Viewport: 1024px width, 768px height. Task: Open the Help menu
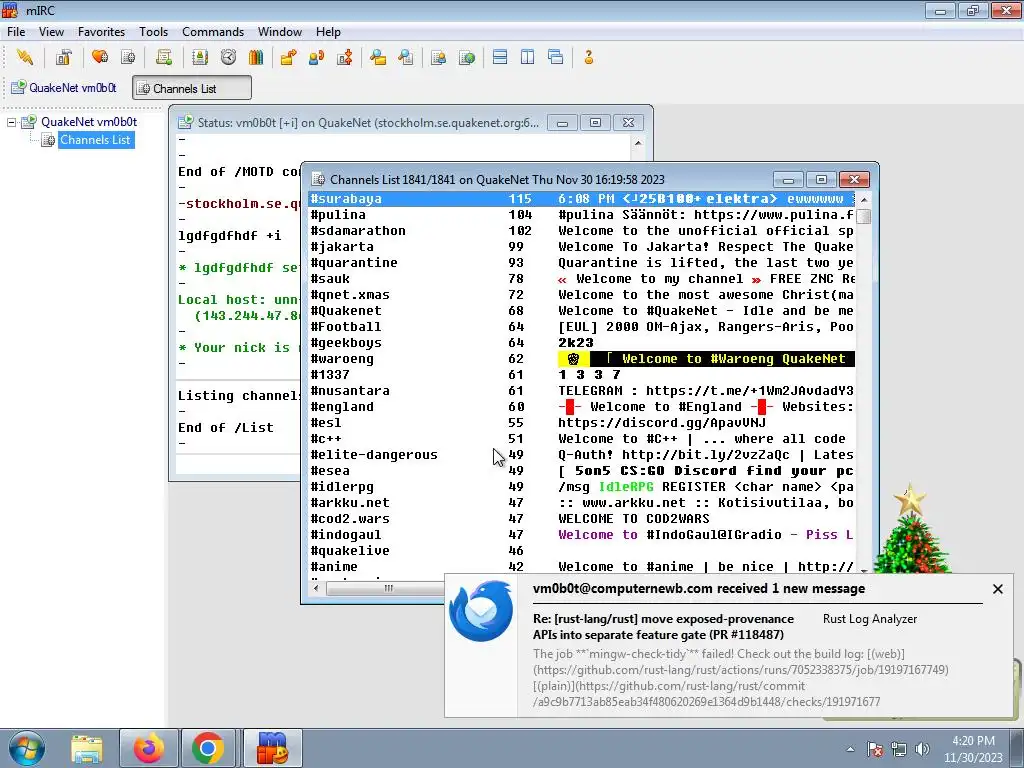328,31
